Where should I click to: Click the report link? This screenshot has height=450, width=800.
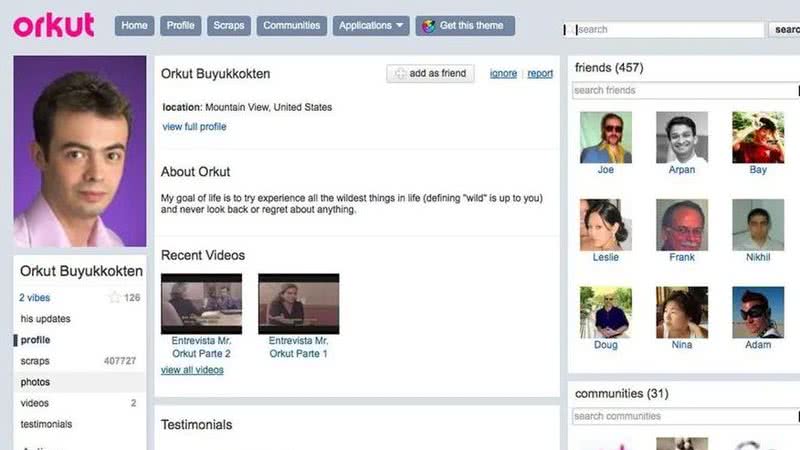pyautogui.click(x=540, y=73)
